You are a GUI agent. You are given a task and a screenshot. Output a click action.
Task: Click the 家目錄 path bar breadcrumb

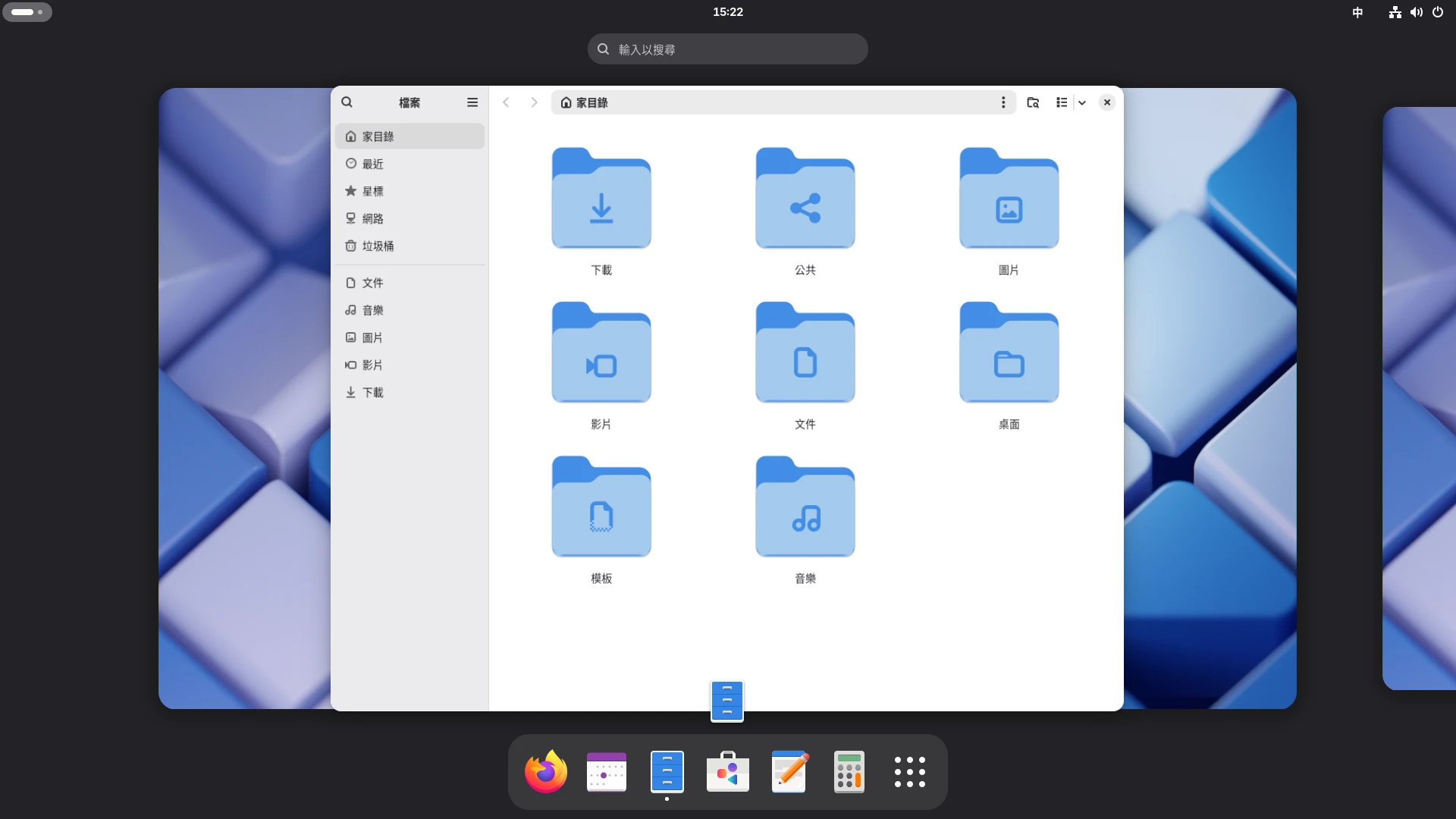tap(592, 102)
